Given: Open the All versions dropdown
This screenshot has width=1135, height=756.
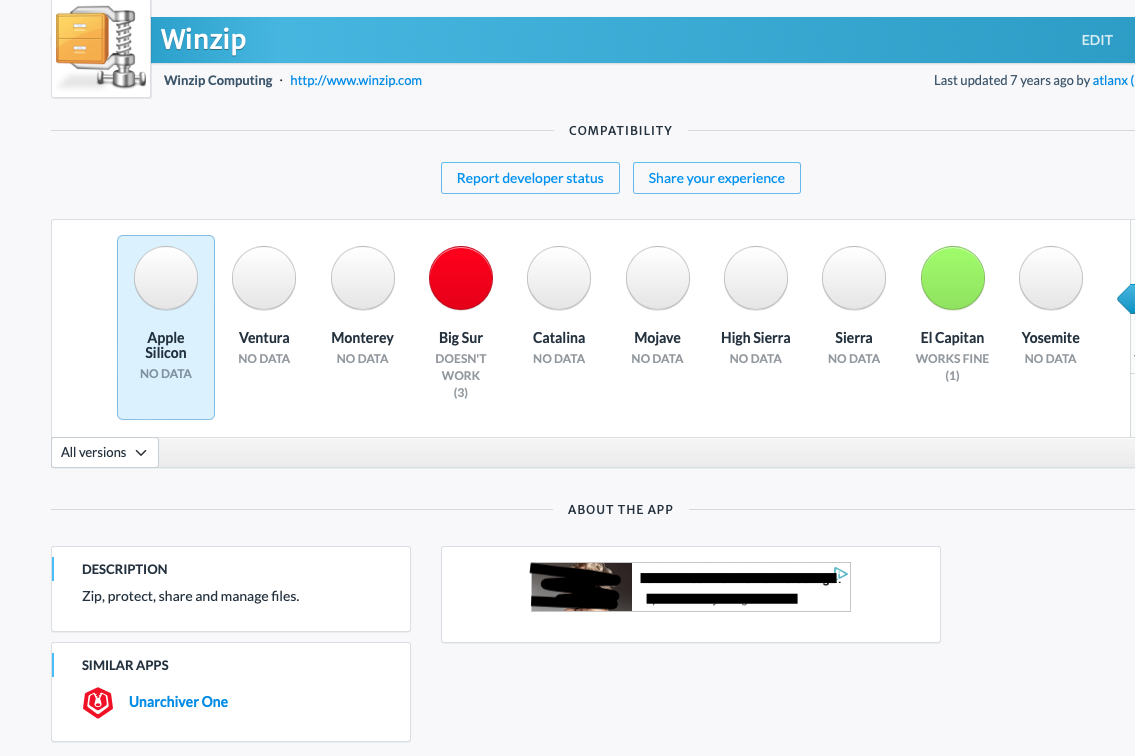Looking at the screenshot, I should [105, 453].
